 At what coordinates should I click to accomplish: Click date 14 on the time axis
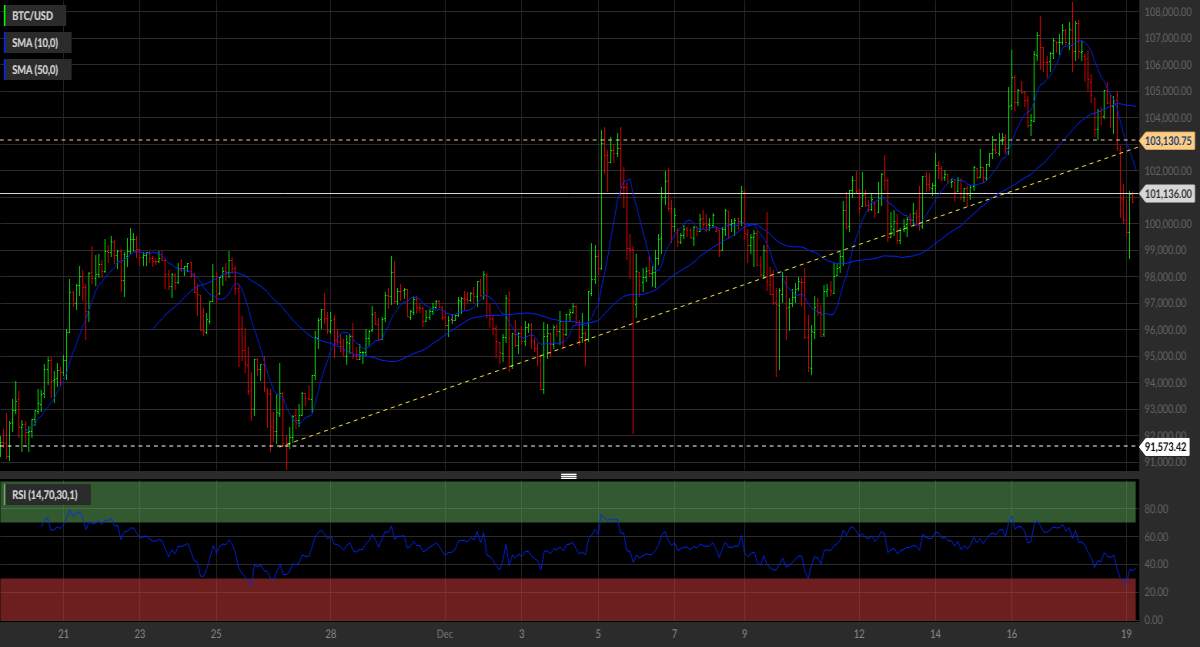point(936,634)
